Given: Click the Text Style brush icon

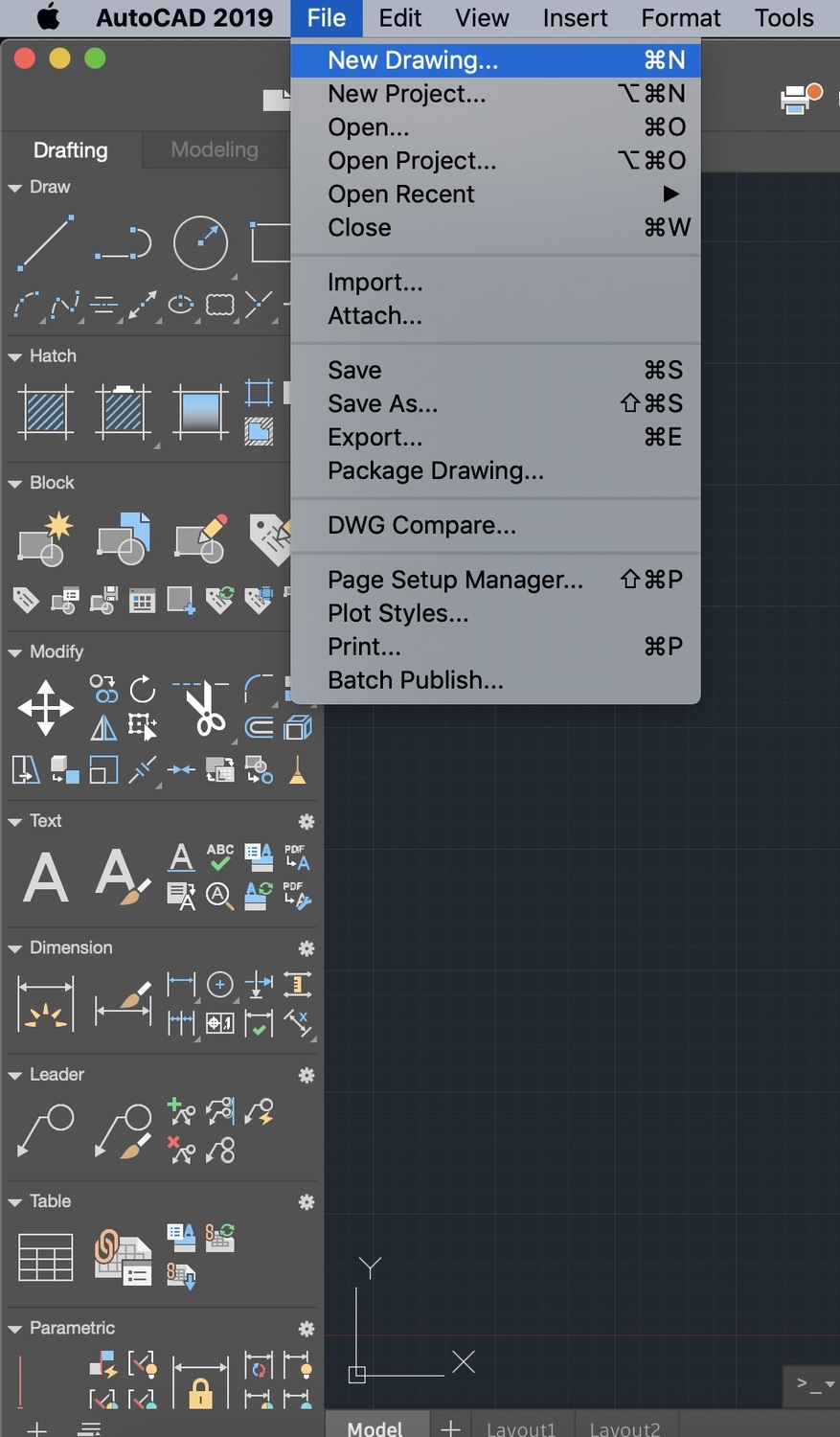Looking at the screenshot, I should click(x=123, y=878).
